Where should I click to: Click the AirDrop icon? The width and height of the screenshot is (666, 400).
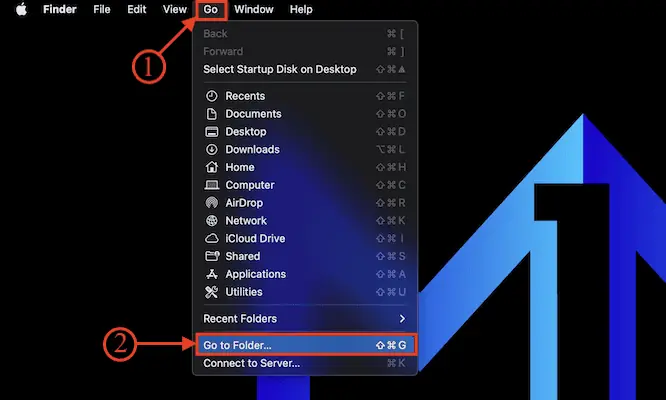pyautogui.click(x=211, y=203)
